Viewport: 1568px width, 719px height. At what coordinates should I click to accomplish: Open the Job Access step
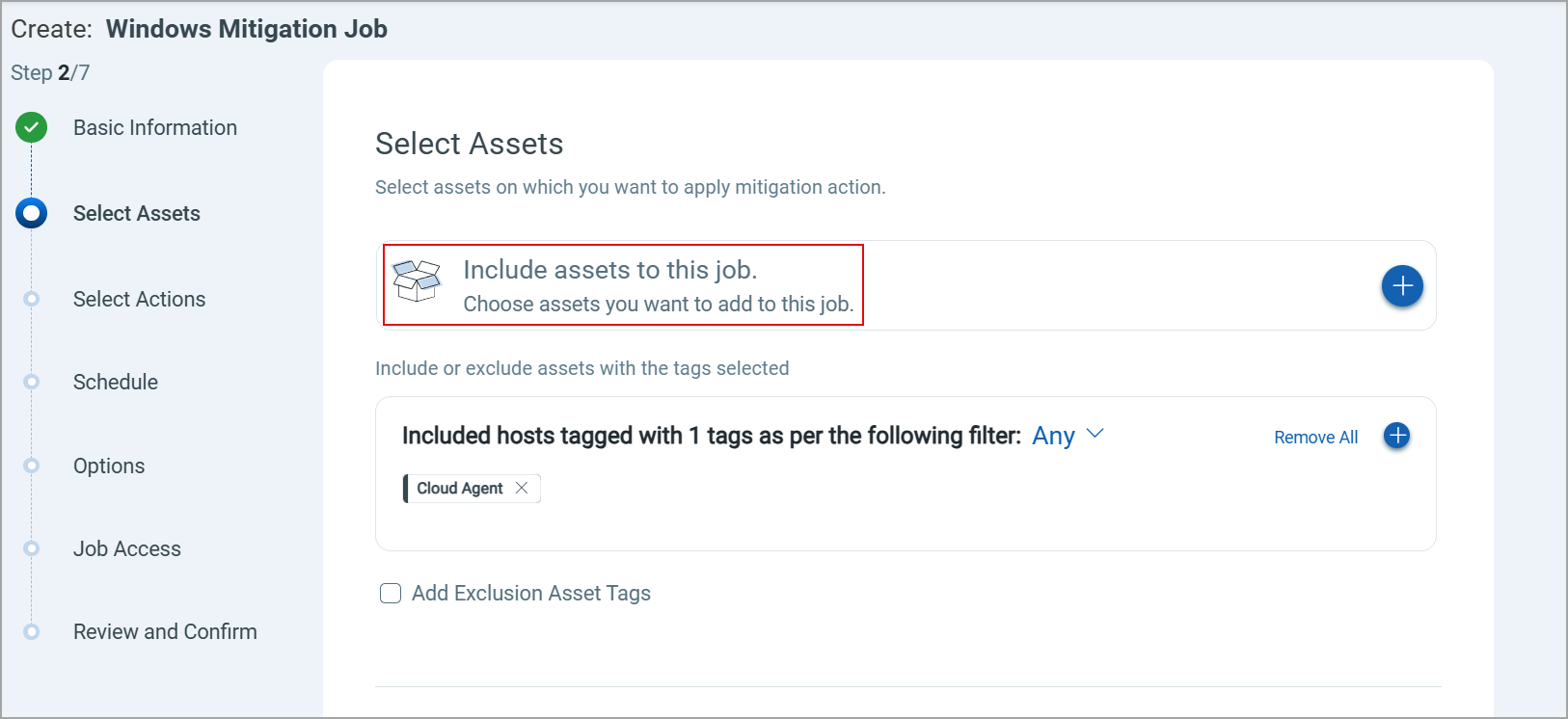coord(126,548)
